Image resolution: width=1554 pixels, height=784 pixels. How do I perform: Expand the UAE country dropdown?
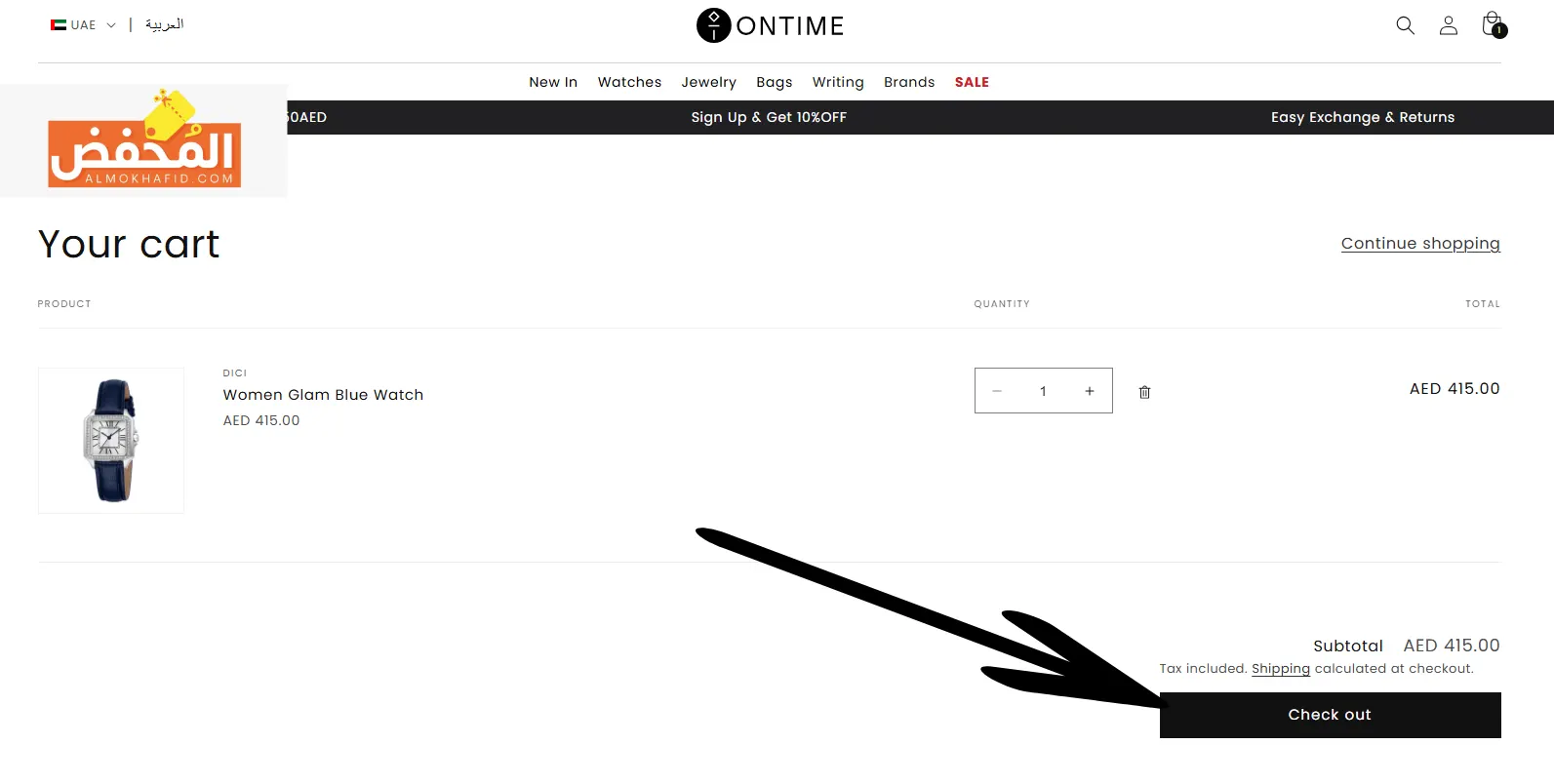pyautogui.click(x=84, y=25)
